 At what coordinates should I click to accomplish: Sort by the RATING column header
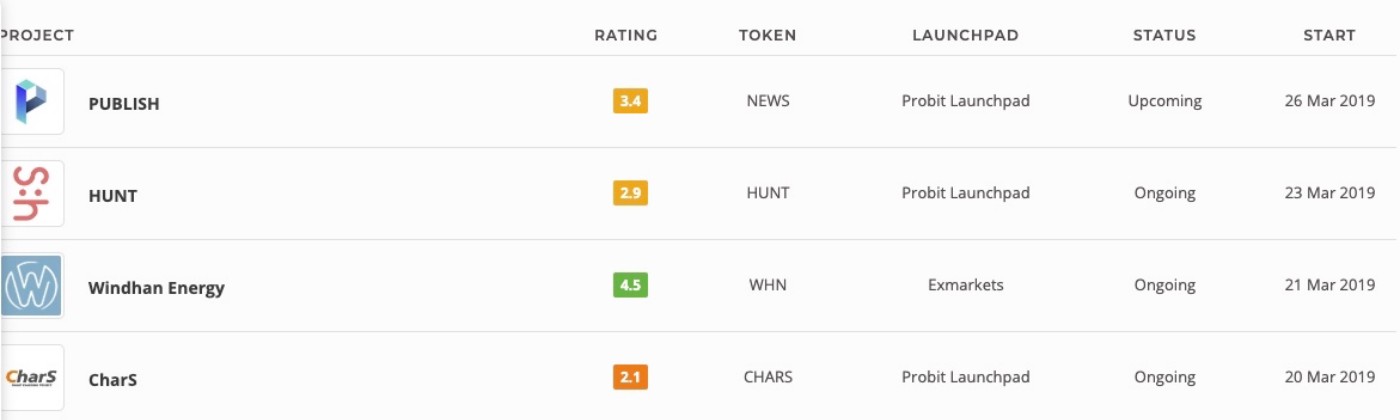(x=626, y=35)
